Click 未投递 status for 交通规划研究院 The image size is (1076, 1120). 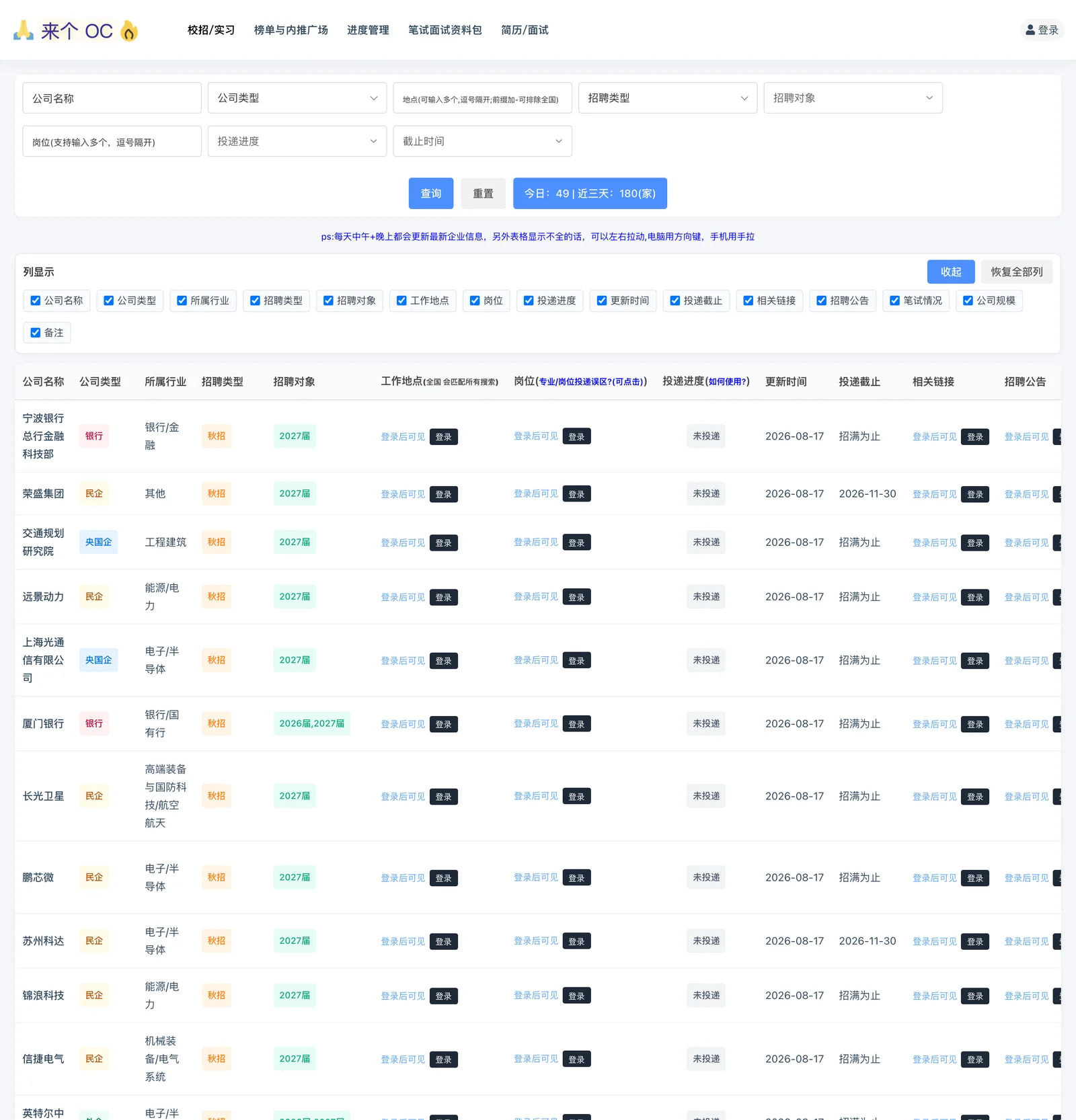[x=706, y=542]
